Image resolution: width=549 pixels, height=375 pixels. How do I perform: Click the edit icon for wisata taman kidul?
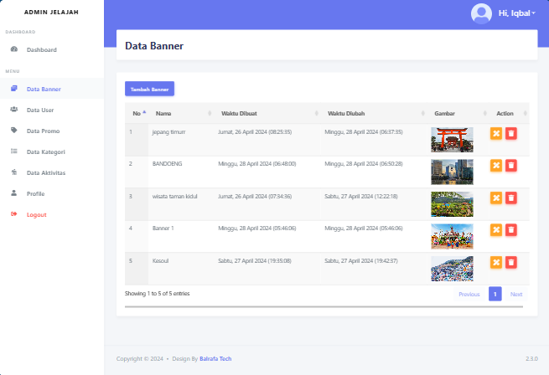[496, 198]
